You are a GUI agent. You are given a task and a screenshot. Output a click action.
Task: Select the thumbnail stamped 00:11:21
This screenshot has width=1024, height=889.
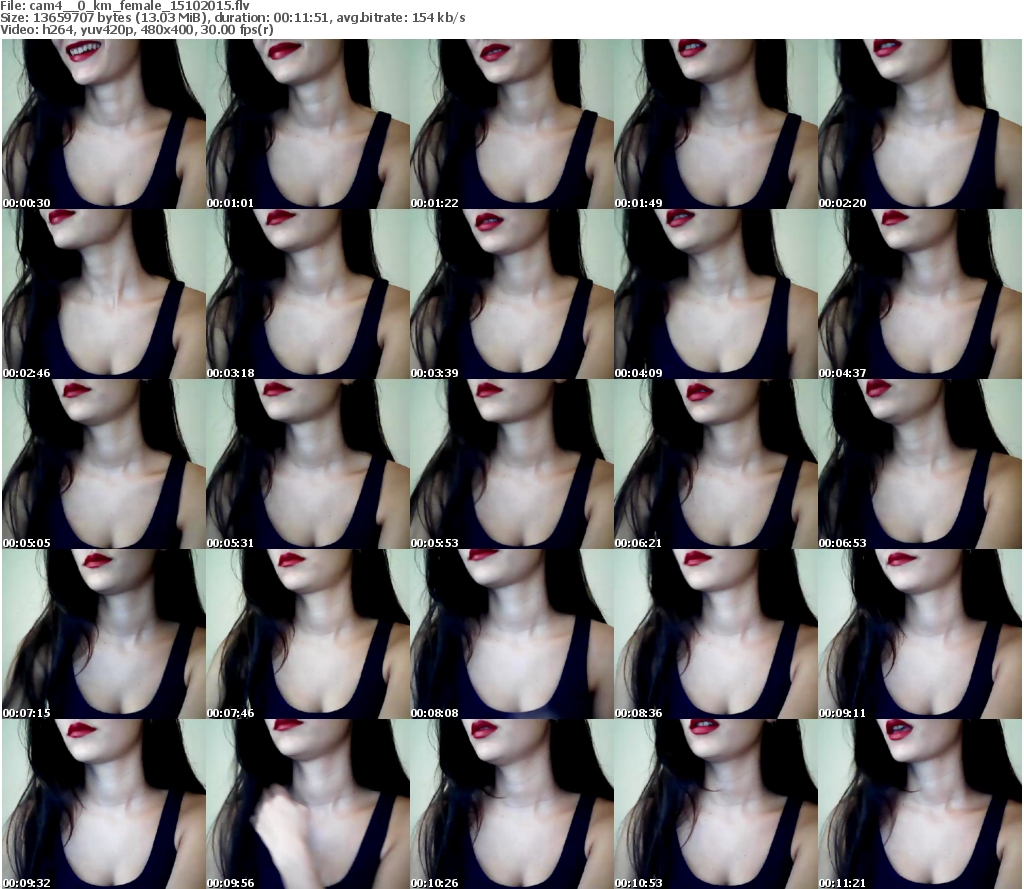pos(920,804)
